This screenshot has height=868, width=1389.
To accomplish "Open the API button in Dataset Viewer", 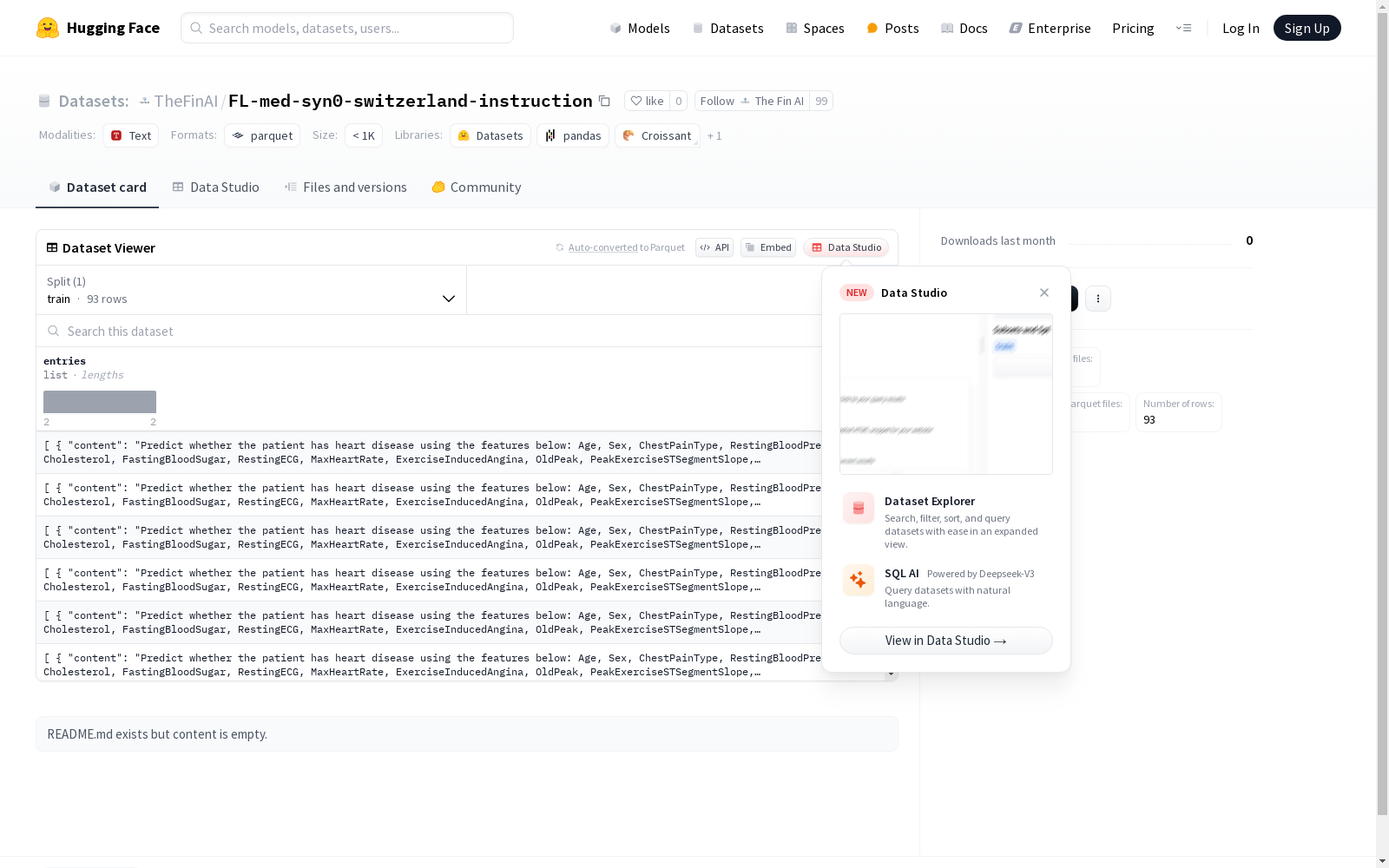I will point(714,247).
